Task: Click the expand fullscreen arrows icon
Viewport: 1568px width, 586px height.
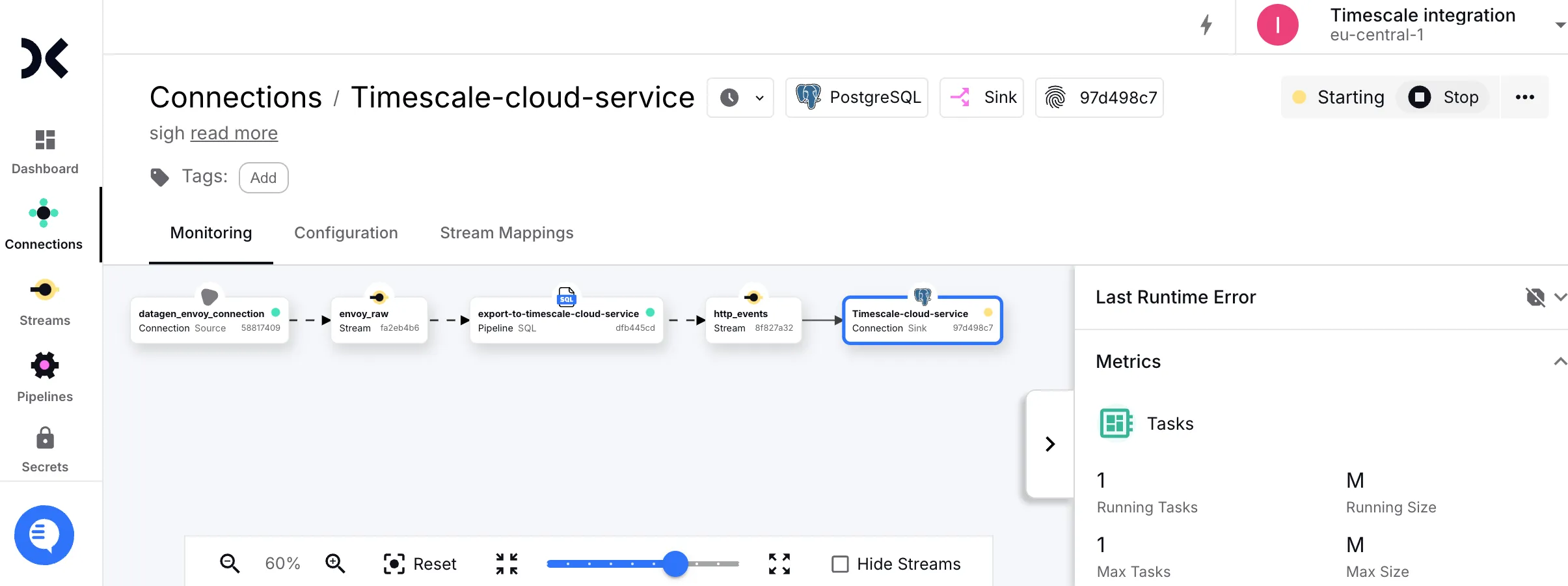Action: [x=779, y=564]
